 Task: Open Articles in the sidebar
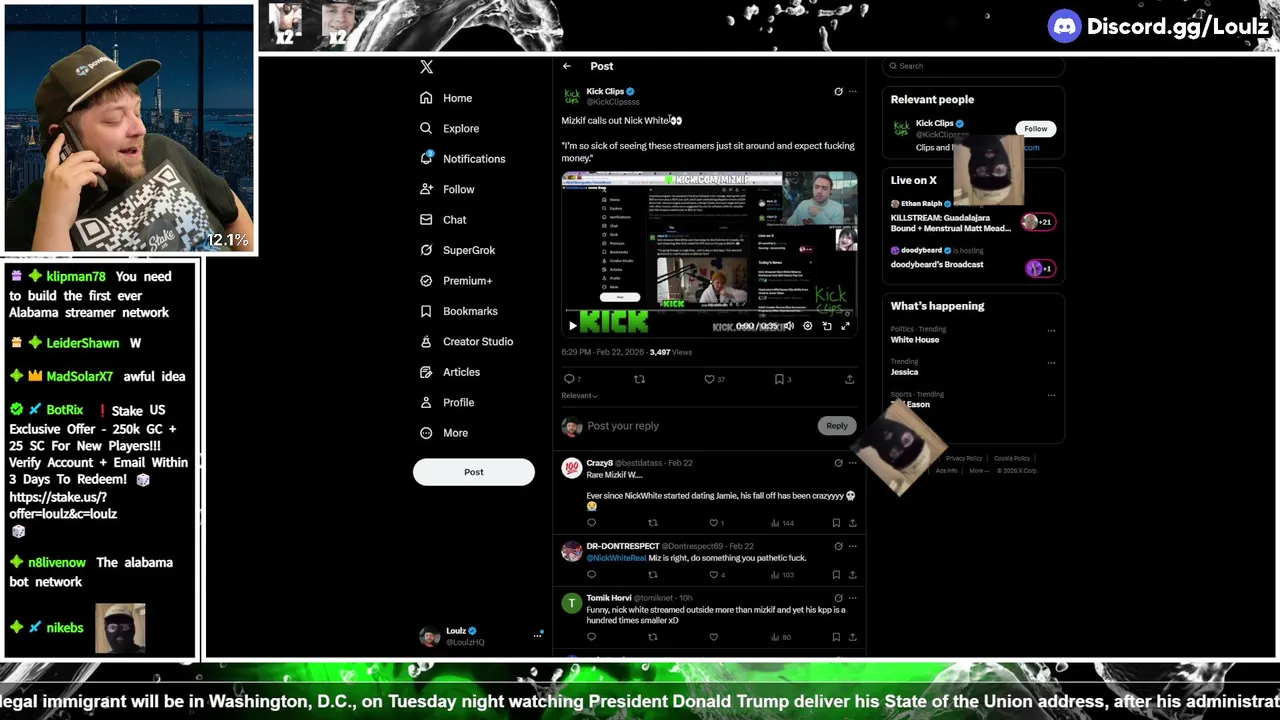pyautogui.click(x=449, y=372)
